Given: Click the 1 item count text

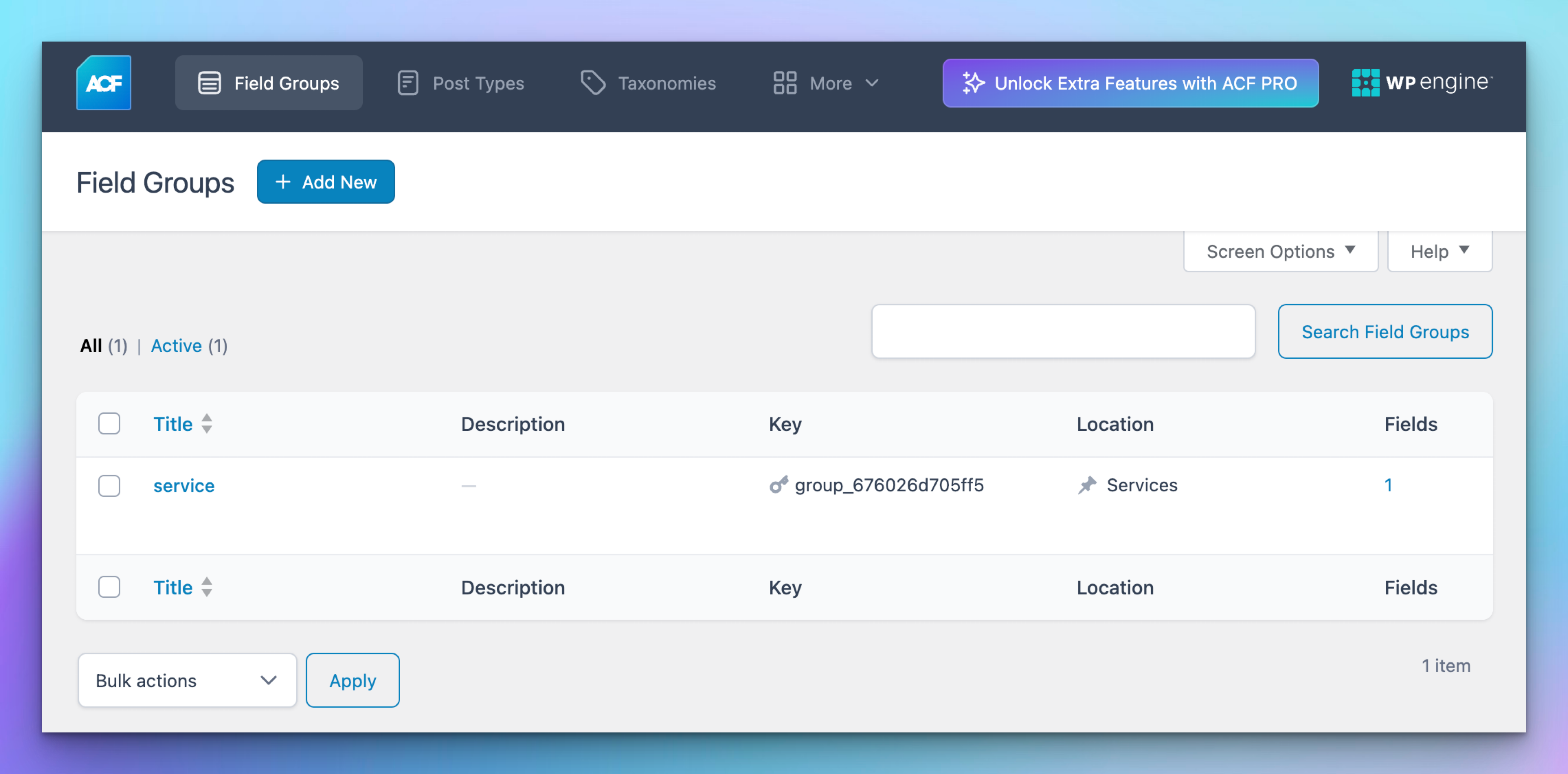Looking at the screenshot, I should tap(1446, 666).
